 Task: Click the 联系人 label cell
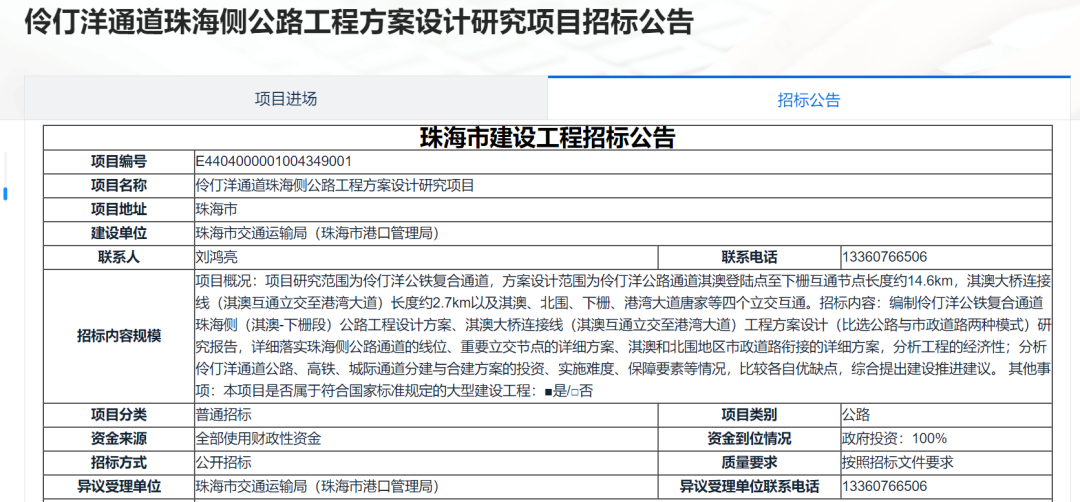point(118,258)
